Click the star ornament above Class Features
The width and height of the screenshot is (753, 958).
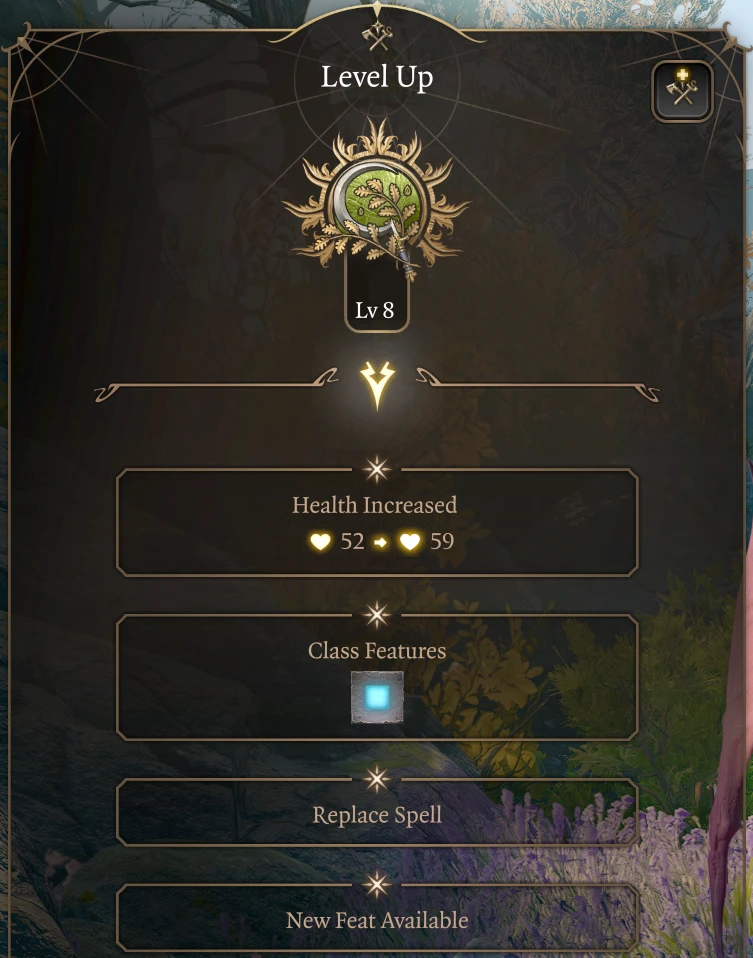point(377,615)
